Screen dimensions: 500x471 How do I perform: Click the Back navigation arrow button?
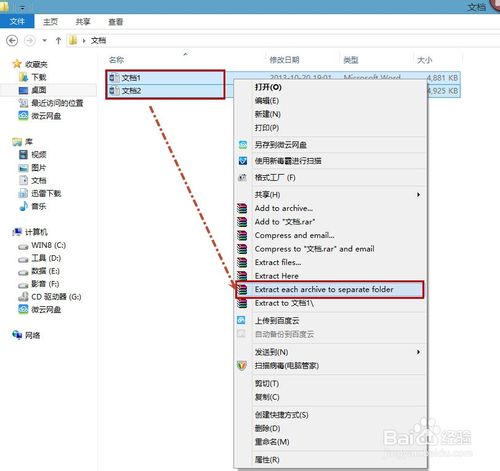click(12, 41)
